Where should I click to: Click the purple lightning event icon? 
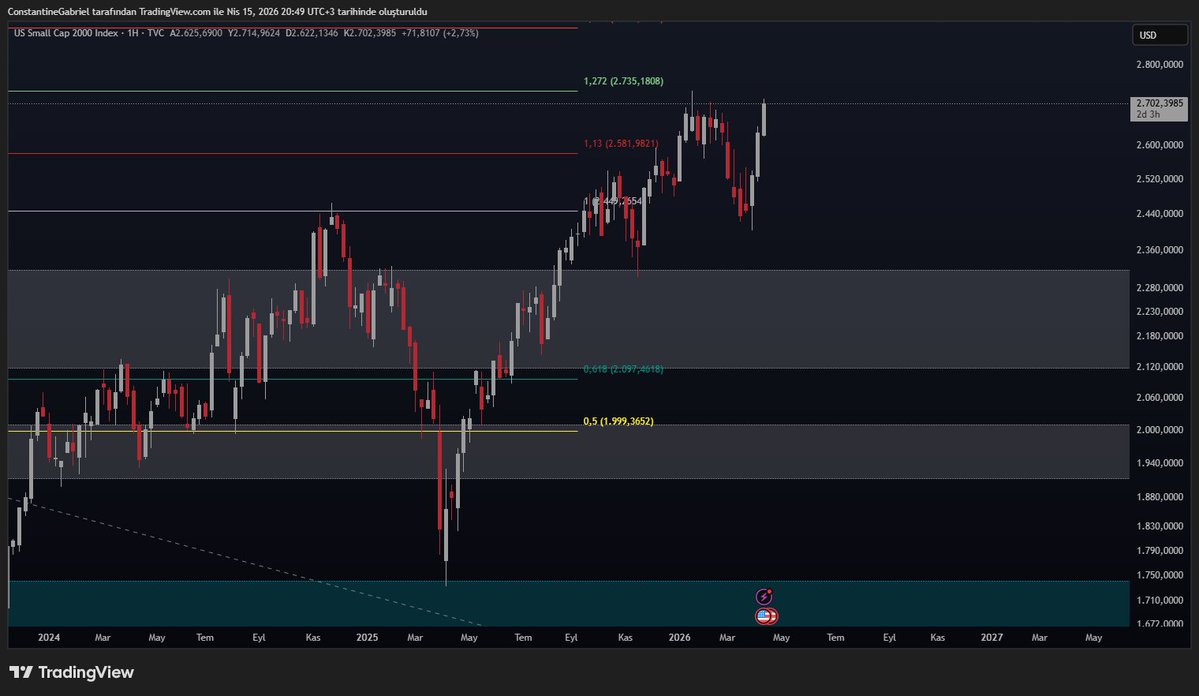(x=764, y=597)
